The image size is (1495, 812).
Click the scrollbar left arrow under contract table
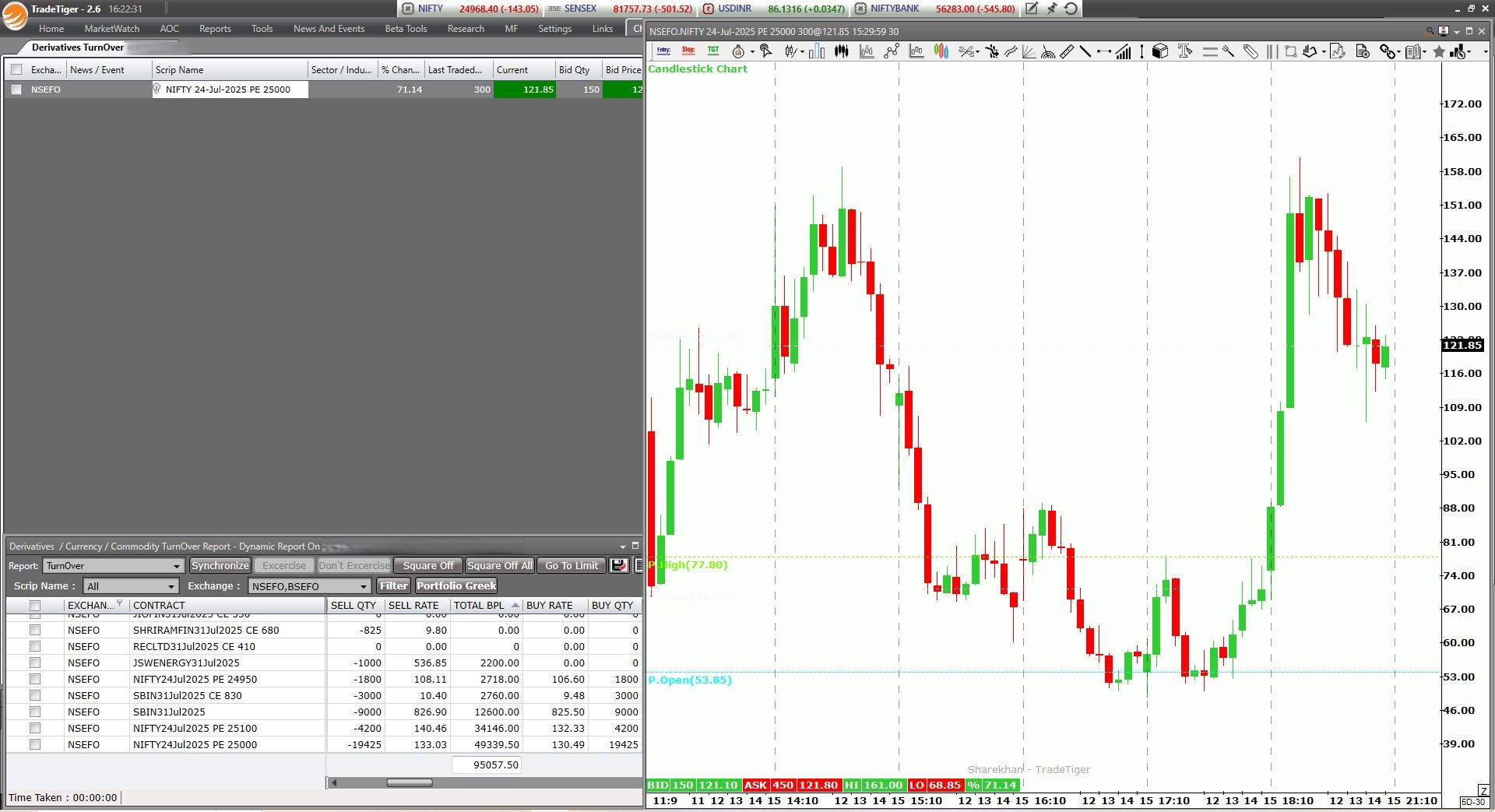pyautogui.click(x=334, y=782)
